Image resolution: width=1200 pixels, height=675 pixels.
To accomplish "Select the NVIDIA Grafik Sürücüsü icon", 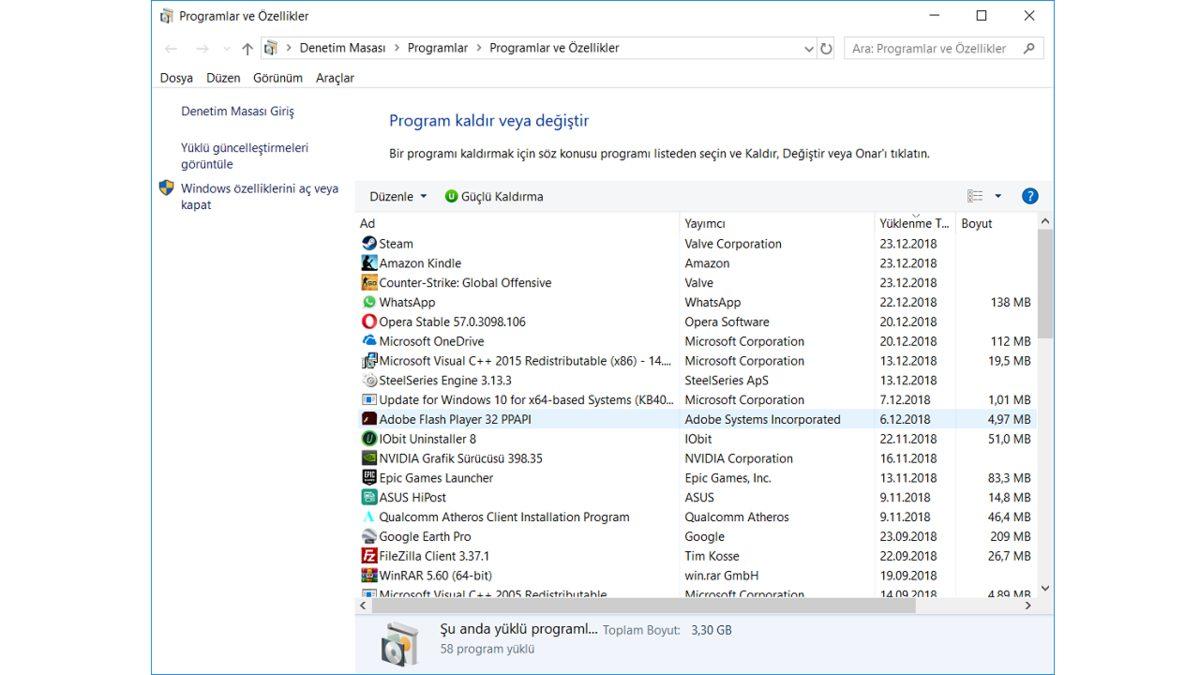I will (369, 458).
